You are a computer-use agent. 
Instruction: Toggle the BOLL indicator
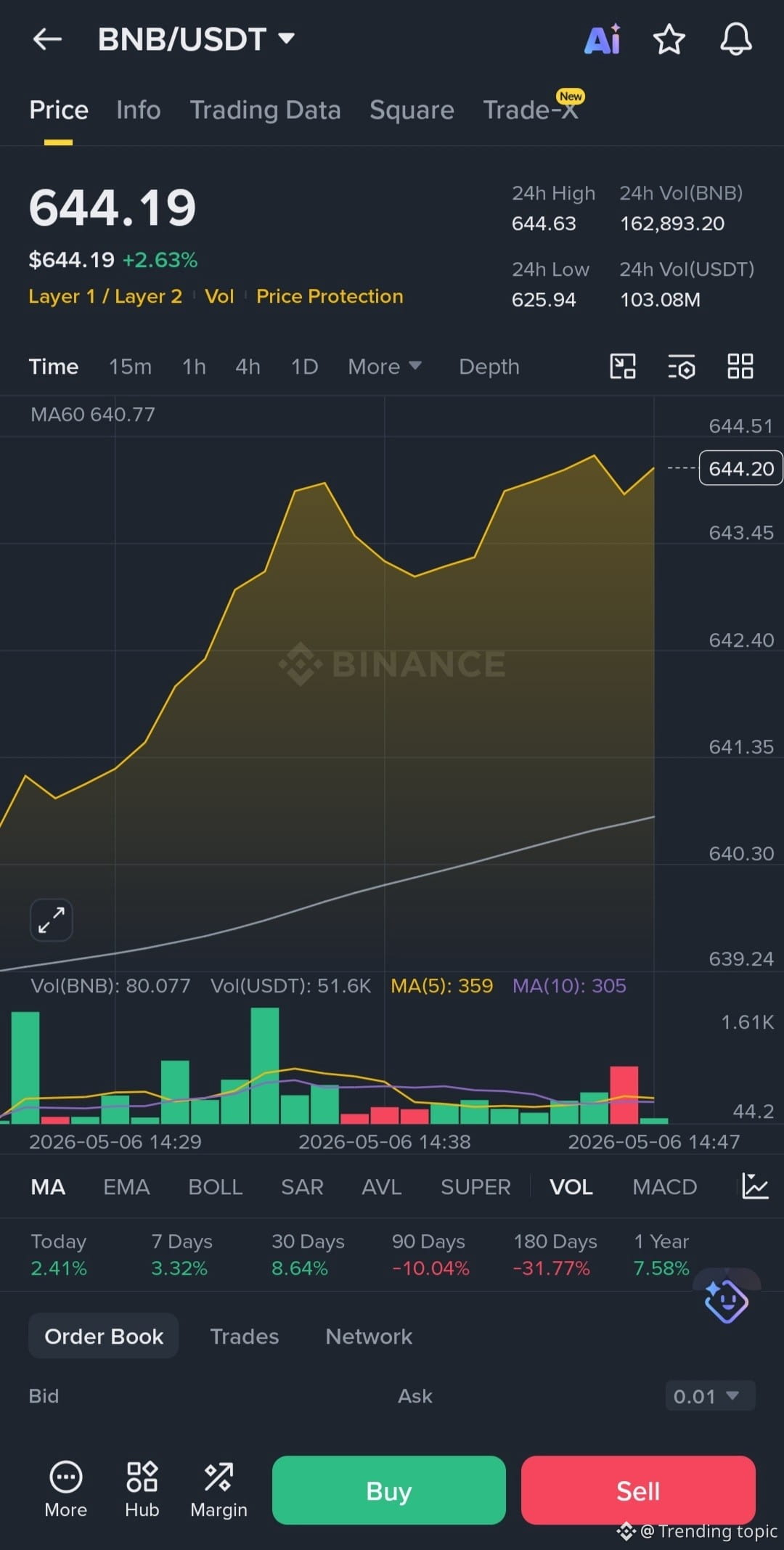pyautogui.click(x=215, y=1187)
